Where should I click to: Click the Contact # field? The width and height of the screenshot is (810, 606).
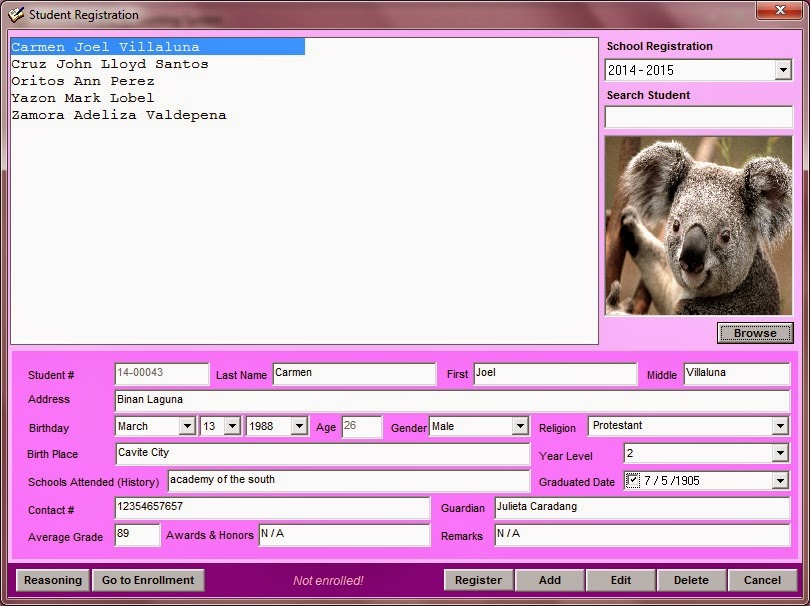(x=272, y=508)
